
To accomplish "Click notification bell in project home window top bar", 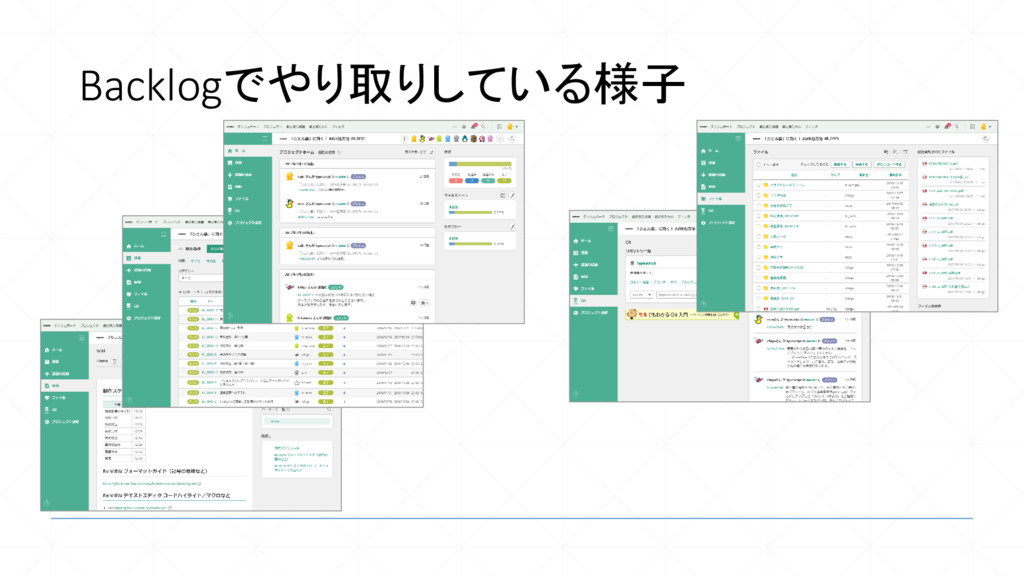I will [474, 127].
